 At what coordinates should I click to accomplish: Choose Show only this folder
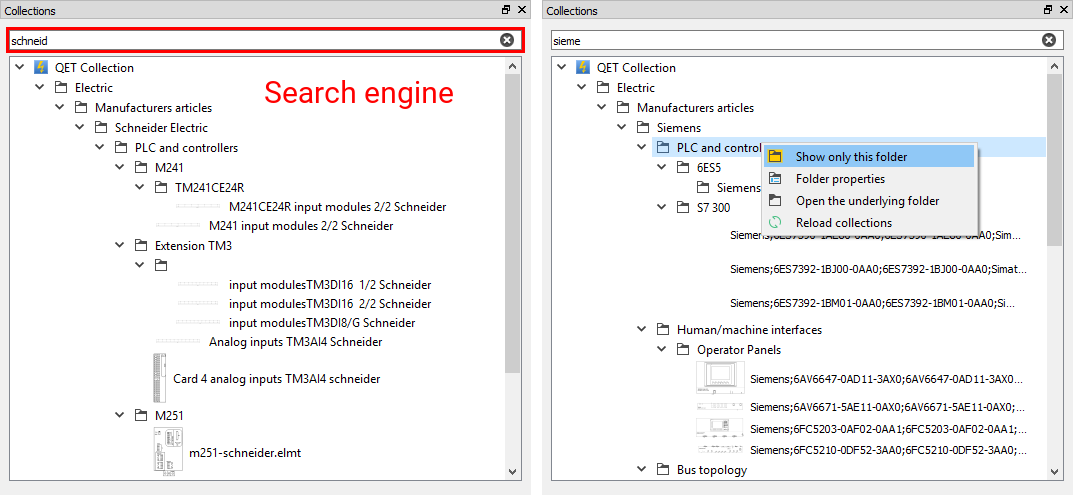[868, 156]
